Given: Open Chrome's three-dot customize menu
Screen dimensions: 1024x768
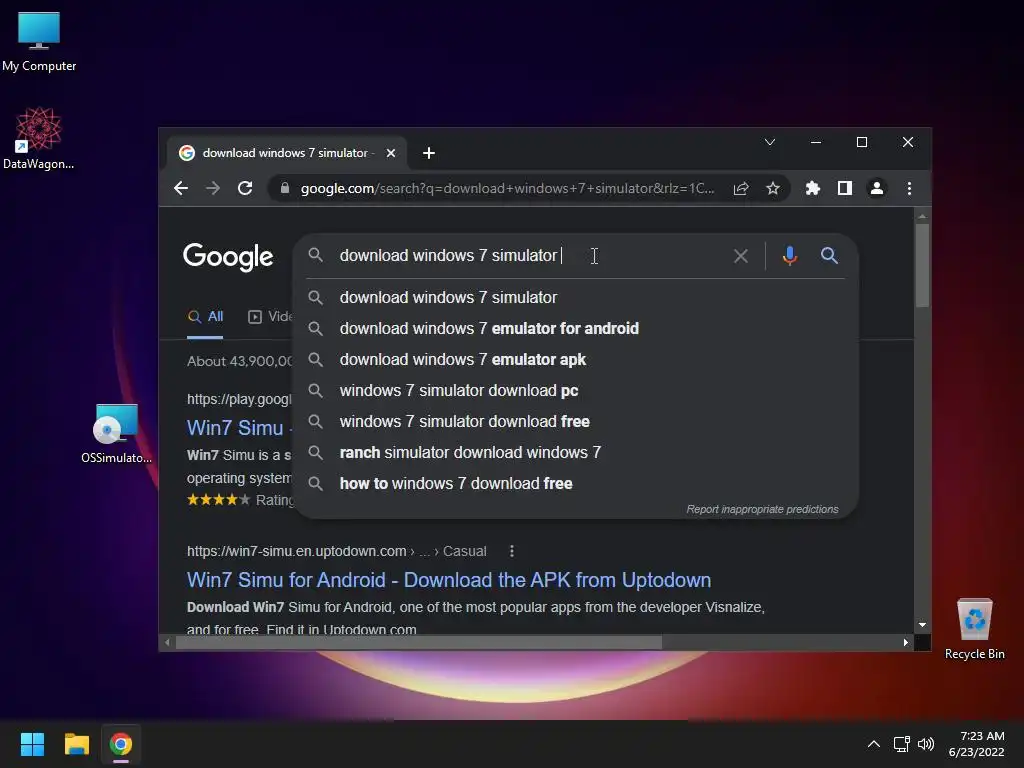Looking at the screenshot, I should 909,189.
